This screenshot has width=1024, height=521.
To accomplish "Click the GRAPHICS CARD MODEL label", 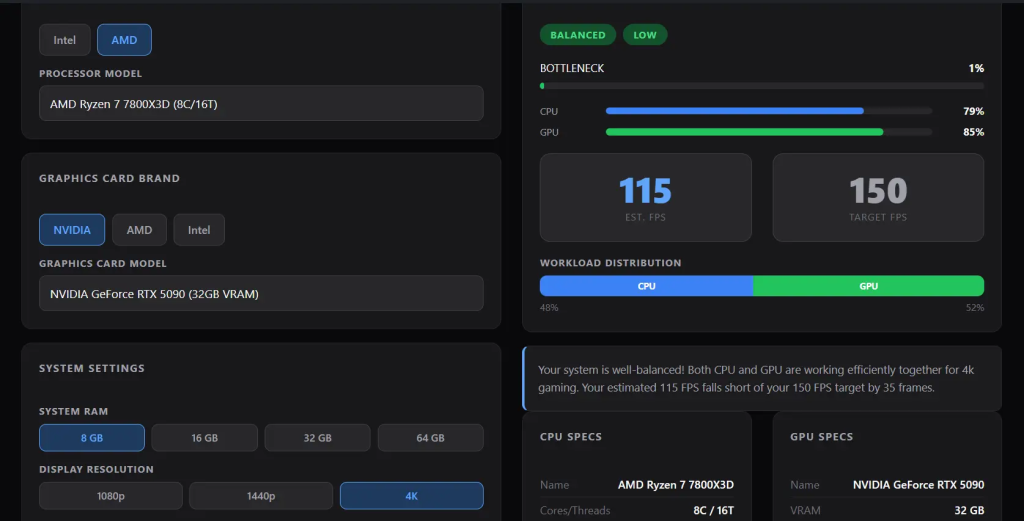I will pyautogui.click(x=103, y=264).
